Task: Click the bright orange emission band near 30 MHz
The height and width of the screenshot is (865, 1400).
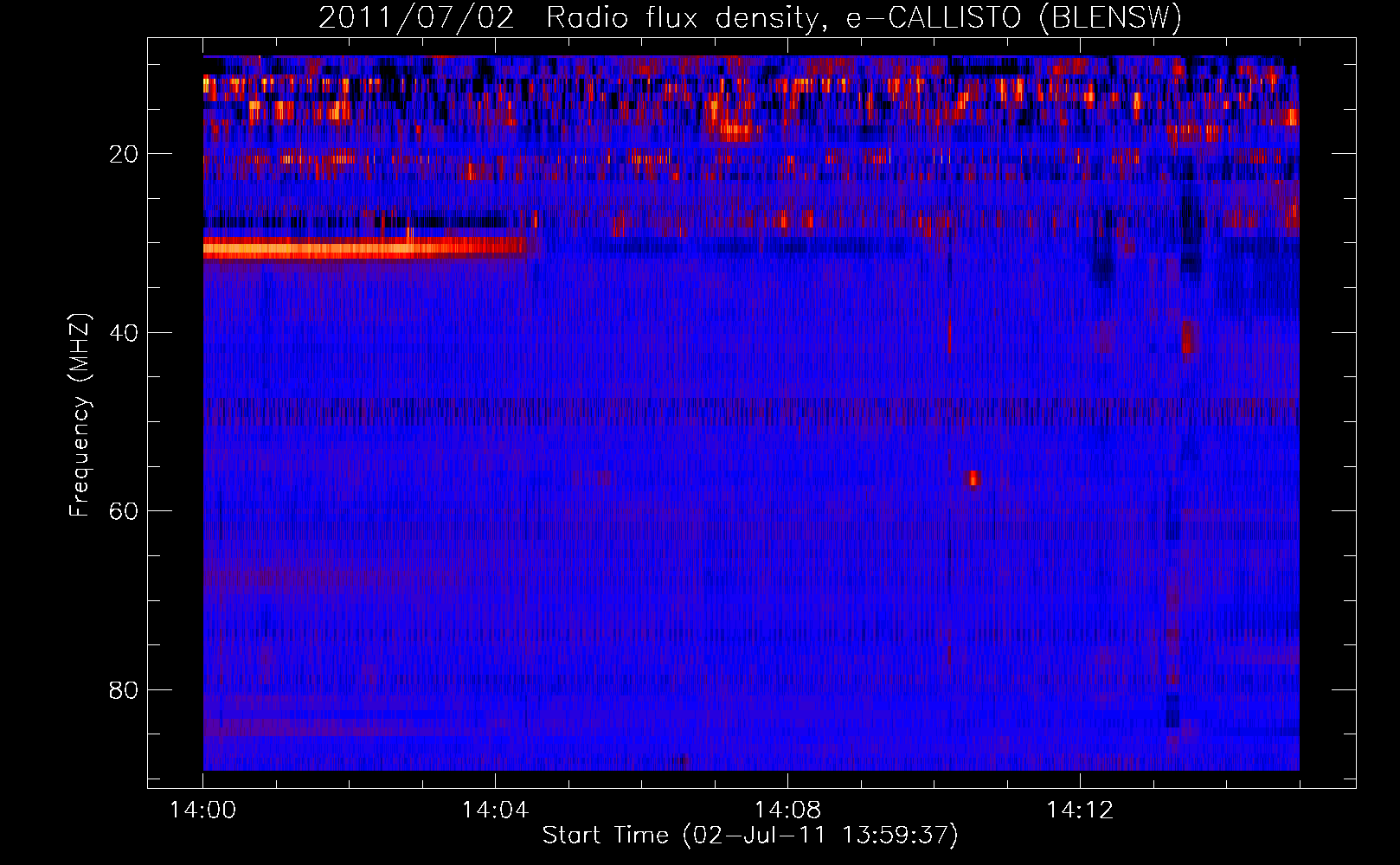Action: pos(365,247)
